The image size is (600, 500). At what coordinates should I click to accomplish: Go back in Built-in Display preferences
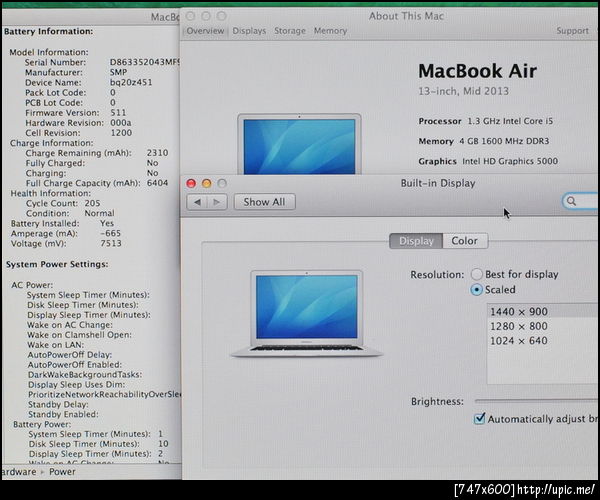(197, 202)
